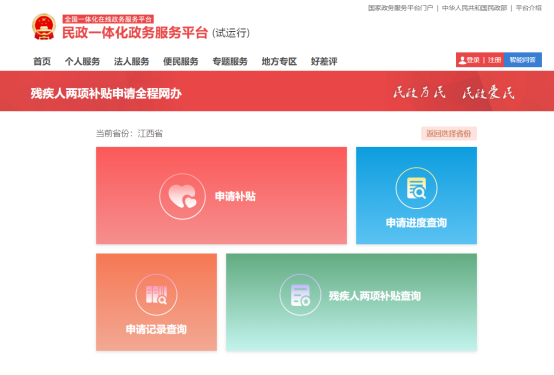Open 申请记录查询 card label
The width and height of the screenshot is (554, 375).
(x=156, y=329)
